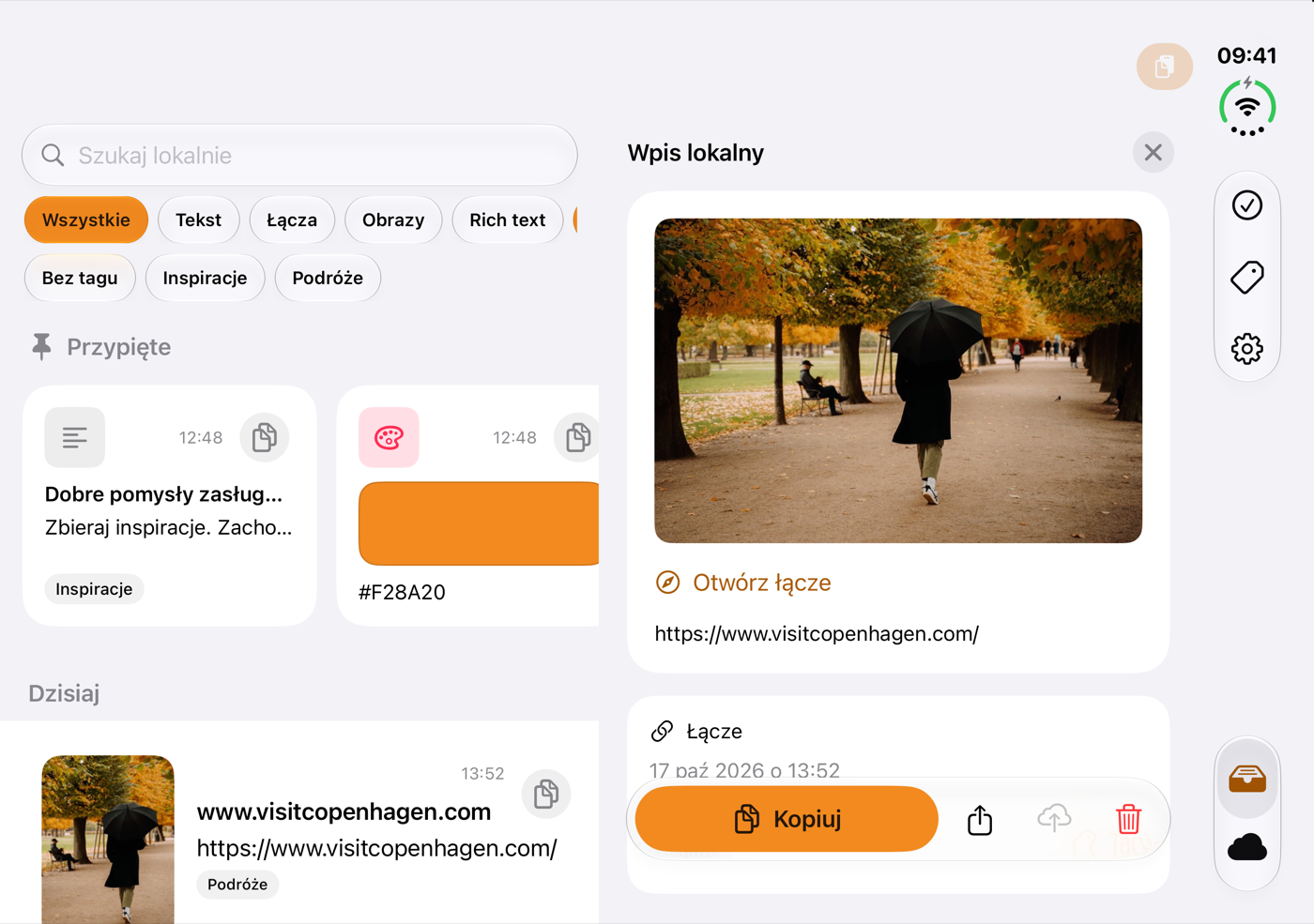Open the large autumn park preview image

(x=898, y=381)
